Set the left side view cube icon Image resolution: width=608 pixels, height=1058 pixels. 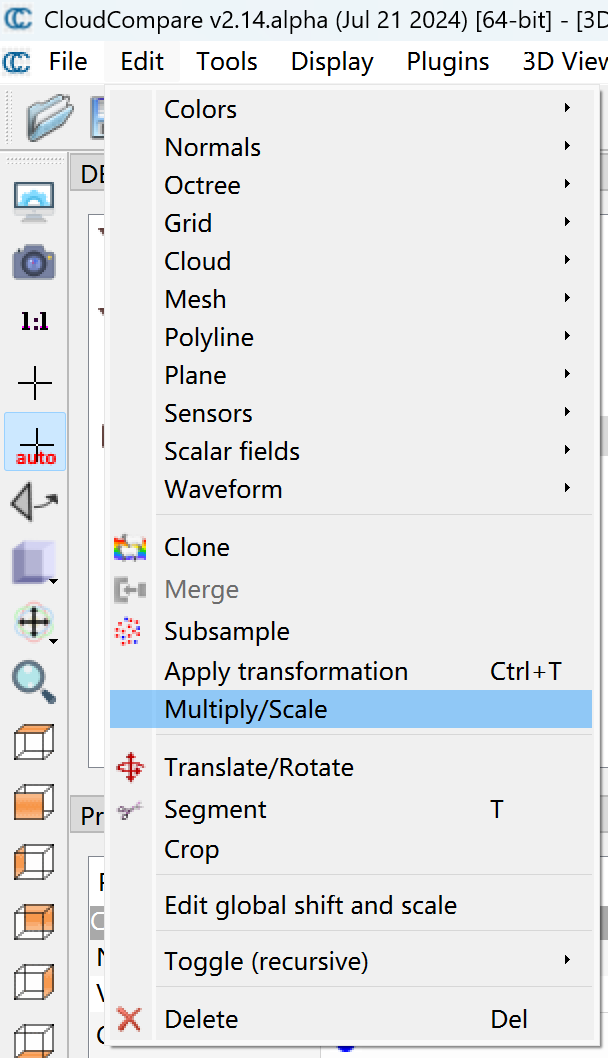pyautogui.click(x=34, y=862)
